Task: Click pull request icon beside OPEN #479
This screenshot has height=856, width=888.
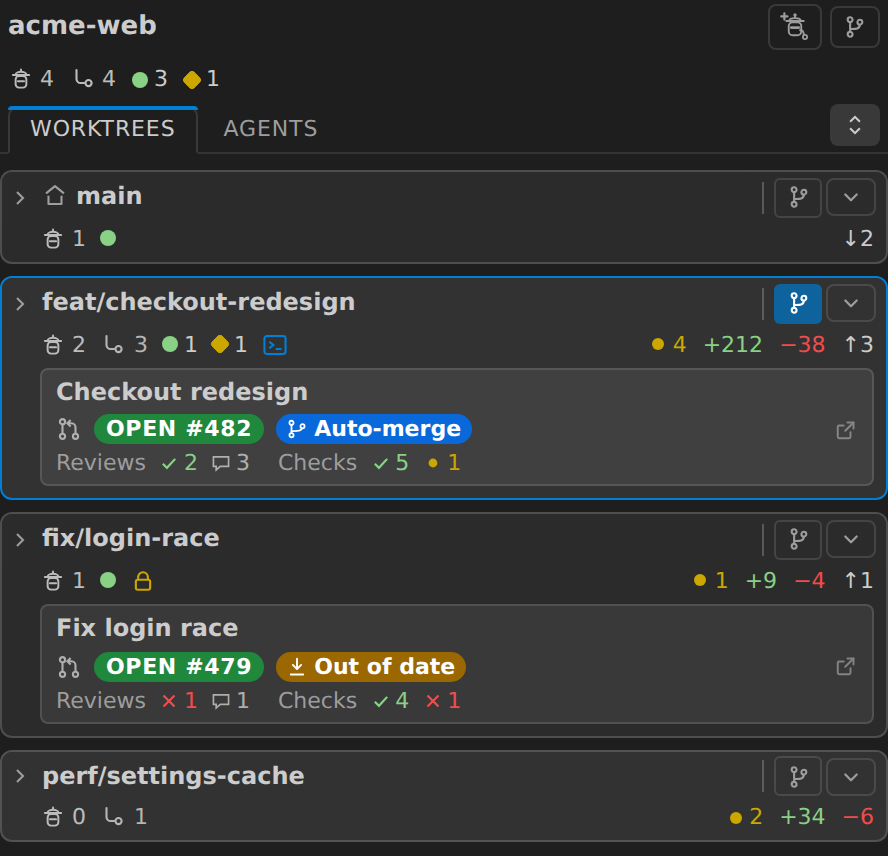Action: 69,667
